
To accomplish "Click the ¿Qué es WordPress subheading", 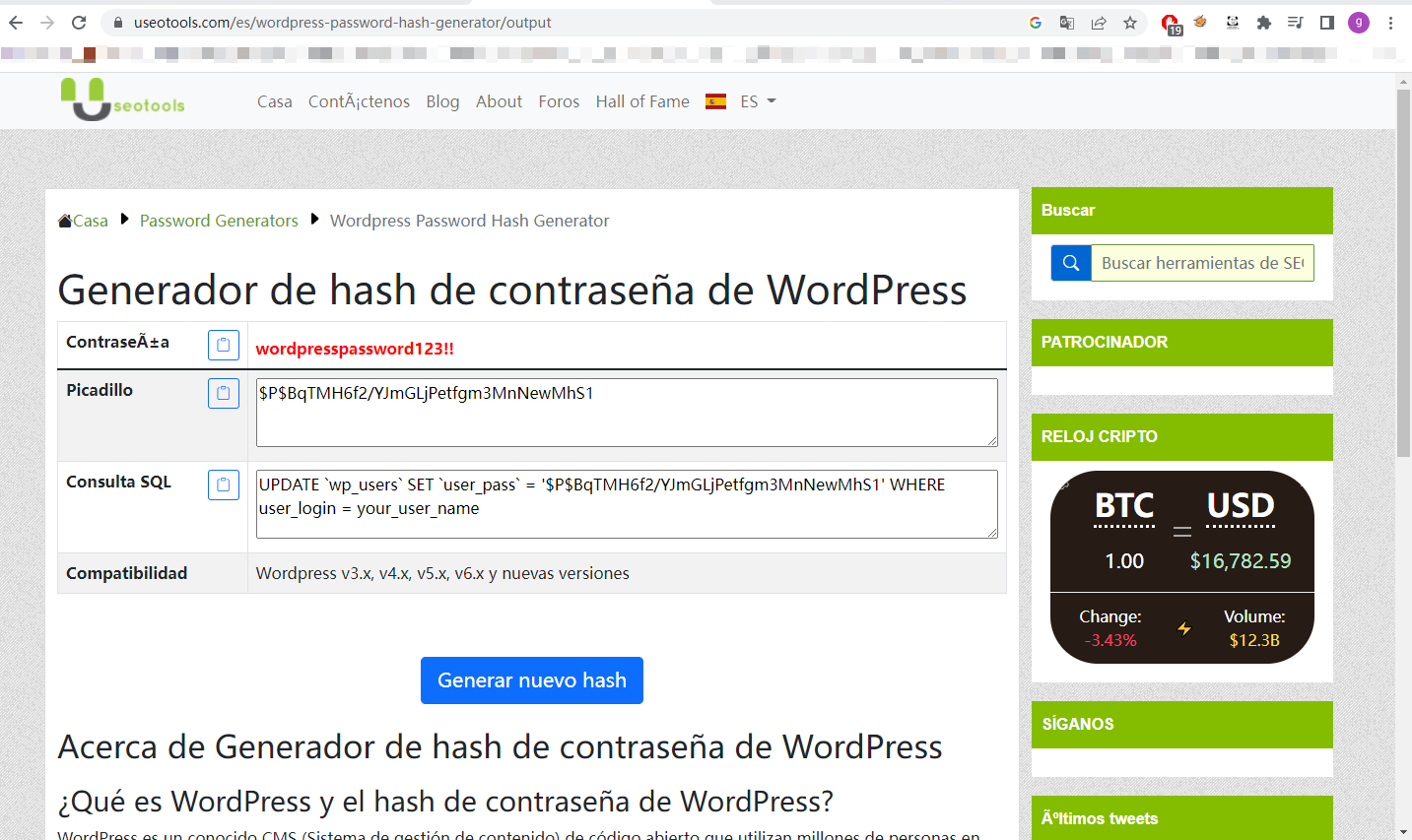I will (445, 802).
